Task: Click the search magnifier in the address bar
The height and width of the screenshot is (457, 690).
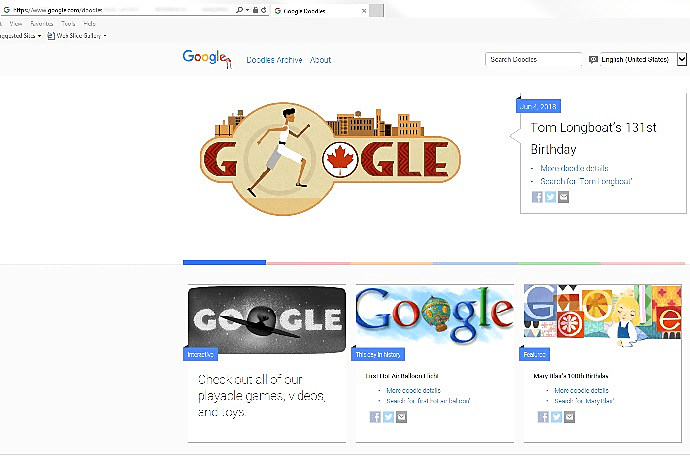Action: coord(239,10)
